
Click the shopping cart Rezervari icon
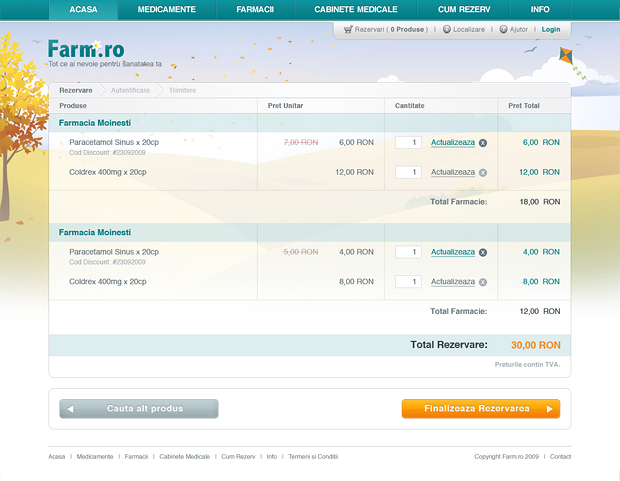point(347,30)
